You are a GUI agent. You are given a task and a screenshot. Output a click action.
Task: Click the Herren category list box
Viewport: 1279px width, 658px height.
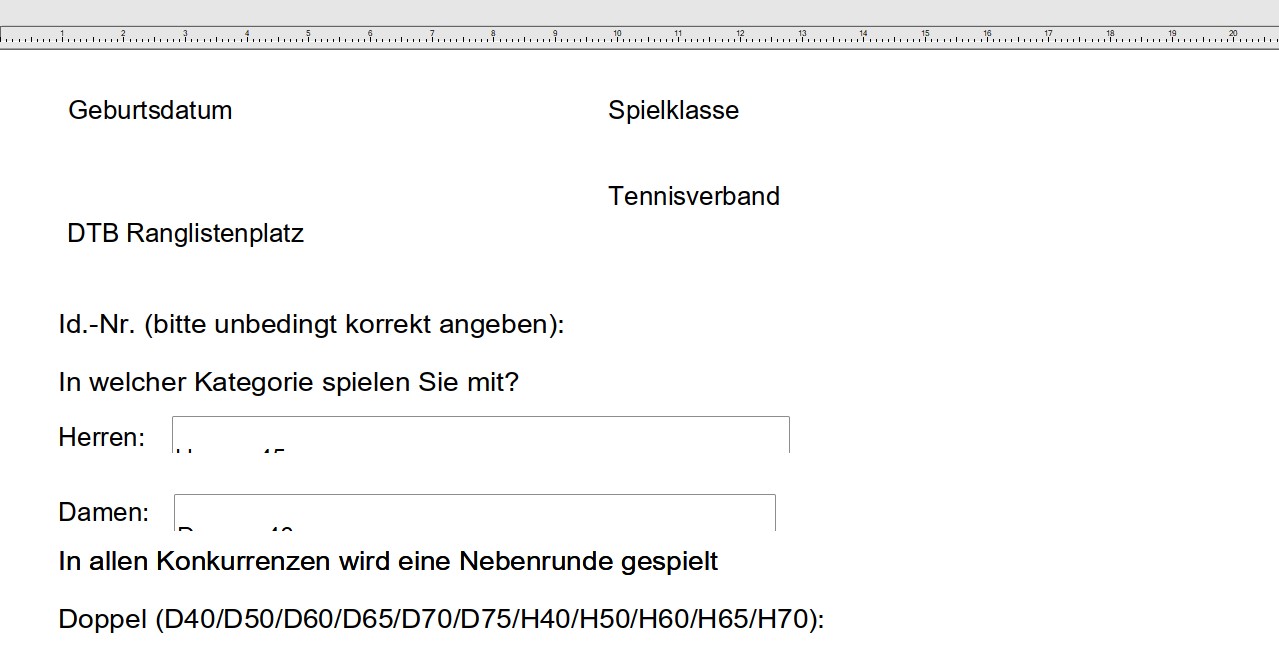click(x=480, y=435)
